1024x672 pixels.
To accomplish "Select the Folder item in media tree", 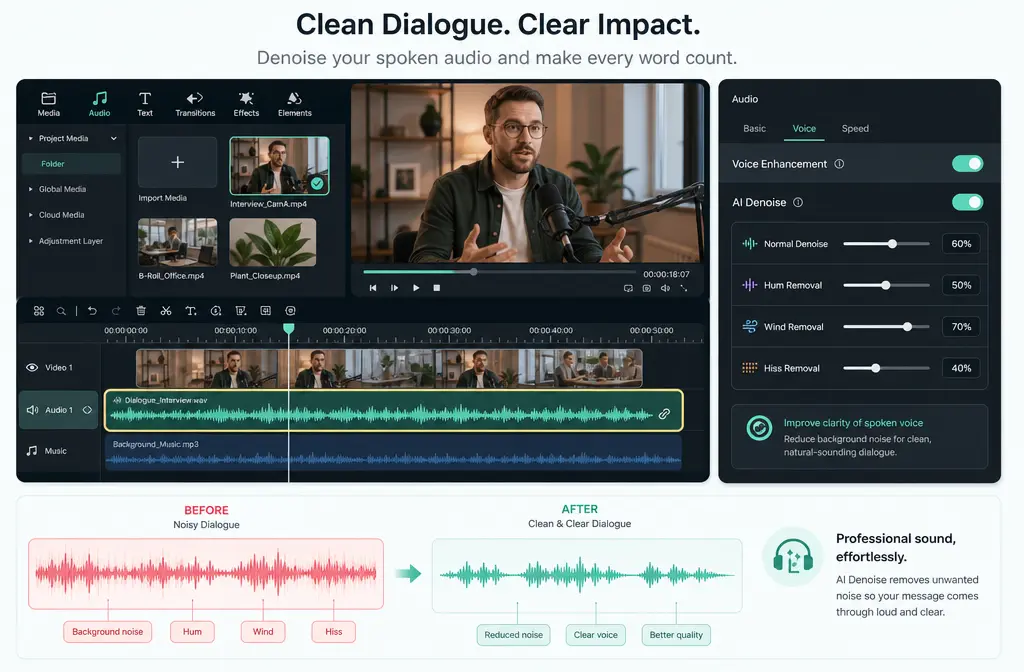I will pos(71,164).
